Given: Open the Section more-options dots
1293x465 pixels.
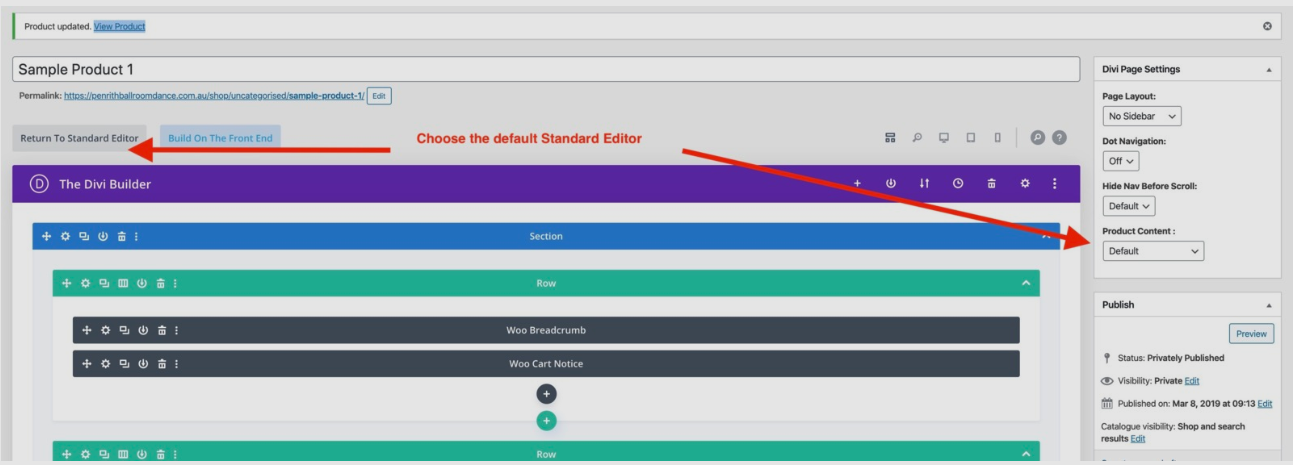Looking at the screenshot, I should coord(136,236).
